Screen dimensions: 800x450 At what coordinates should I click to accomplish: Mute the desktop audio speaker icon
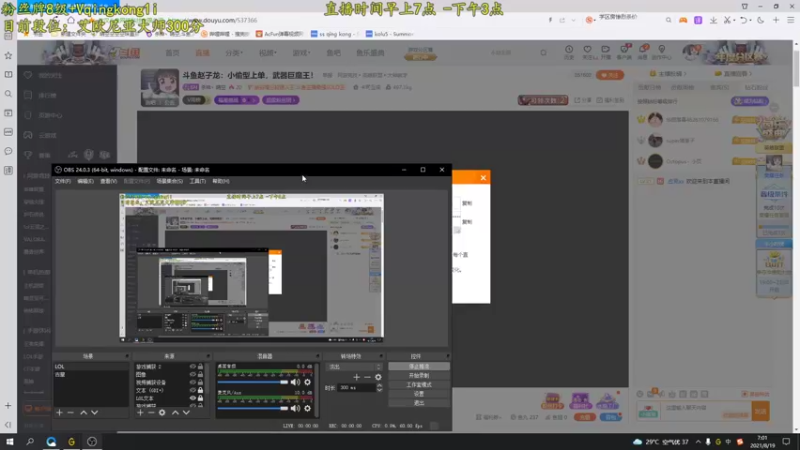pyautogui.click(x=295, y=382)
